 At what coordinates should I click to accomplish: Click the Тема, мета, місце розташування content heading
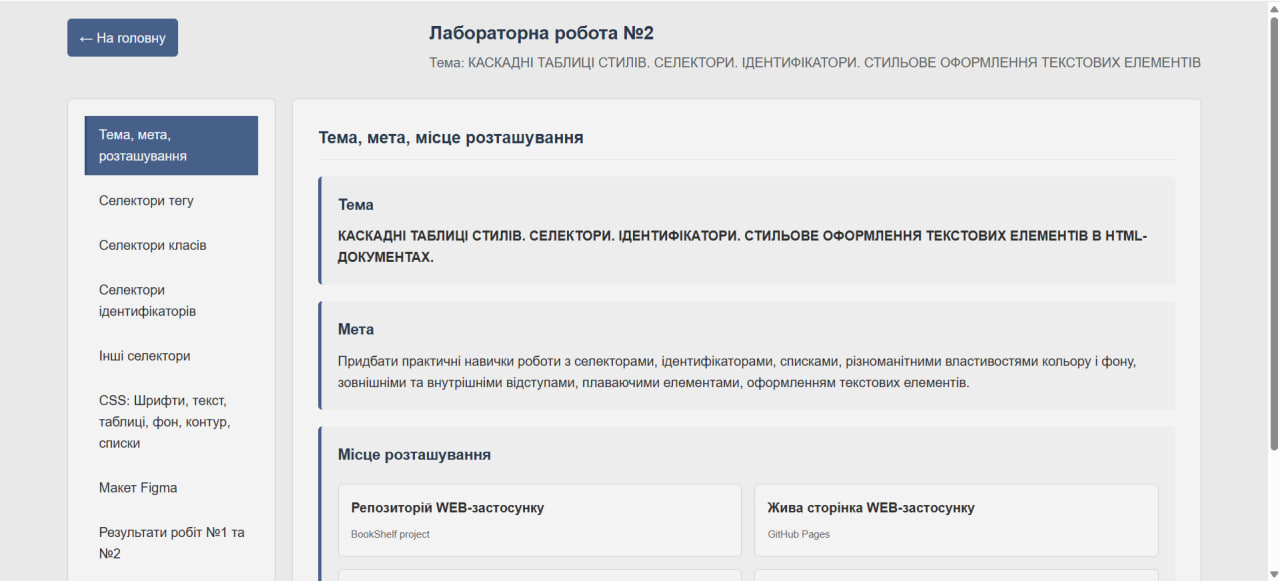click(451, 137)
